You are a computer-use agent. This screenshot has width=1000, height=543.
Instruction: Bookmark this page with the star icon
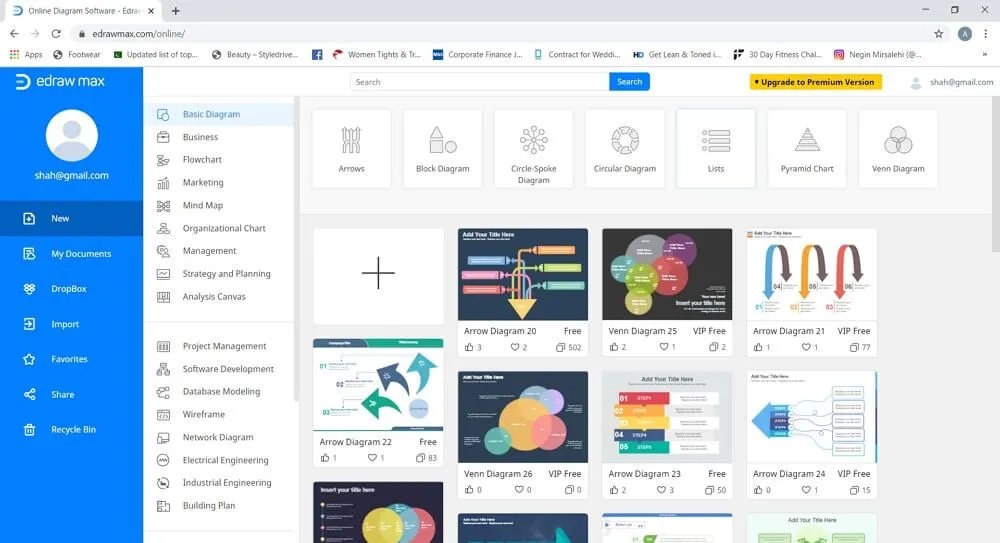[x=938, y=33]
